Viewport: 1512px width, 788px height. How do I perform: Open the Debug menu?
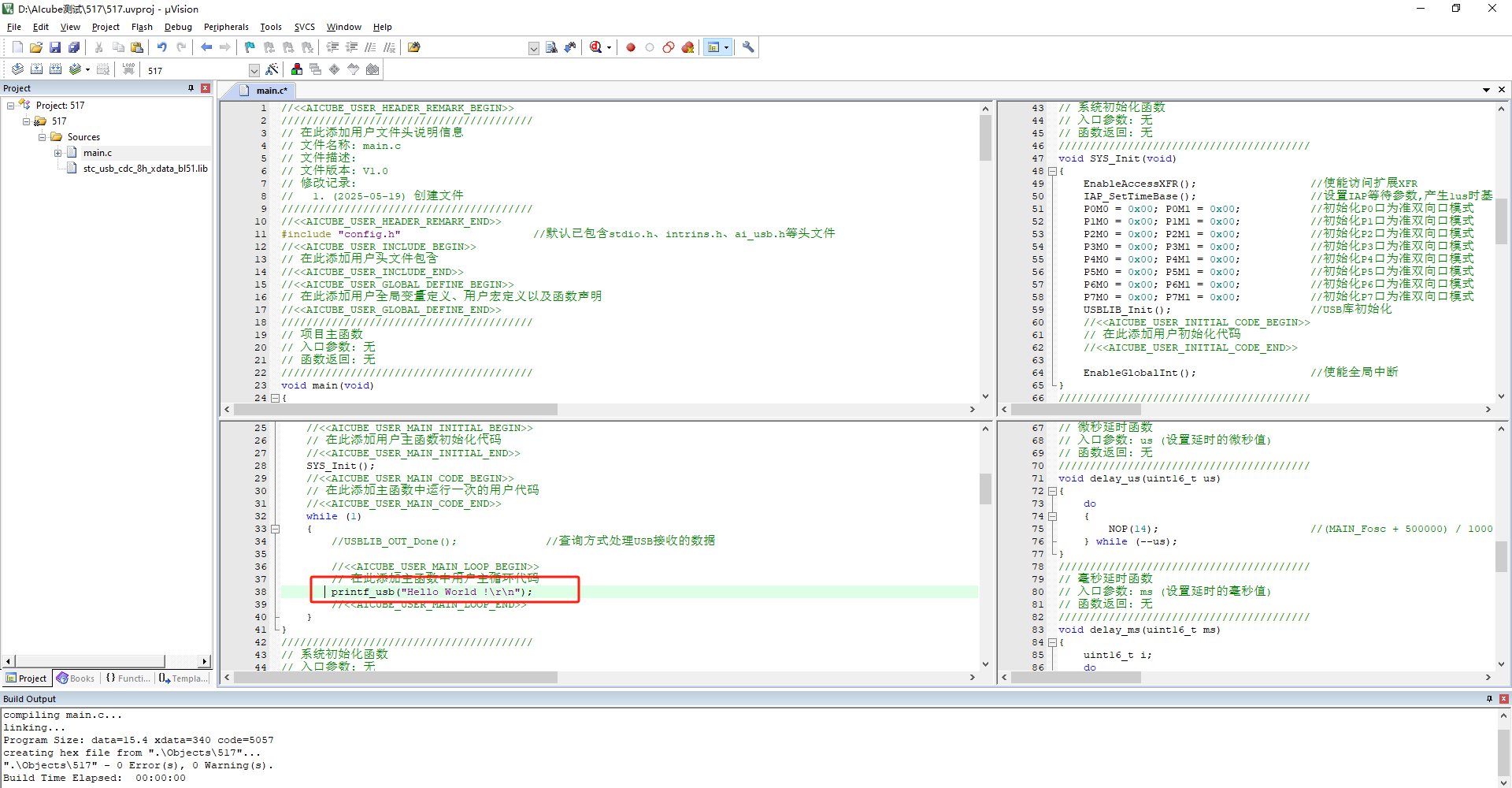pyautogui.click(x=178, y=27)
